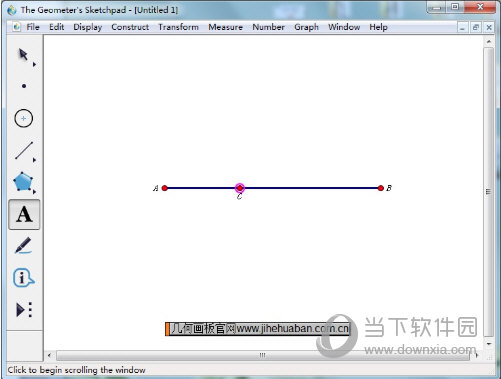Select segment AB between C and B
501x379 pixels.
click(x=312, y=188)
